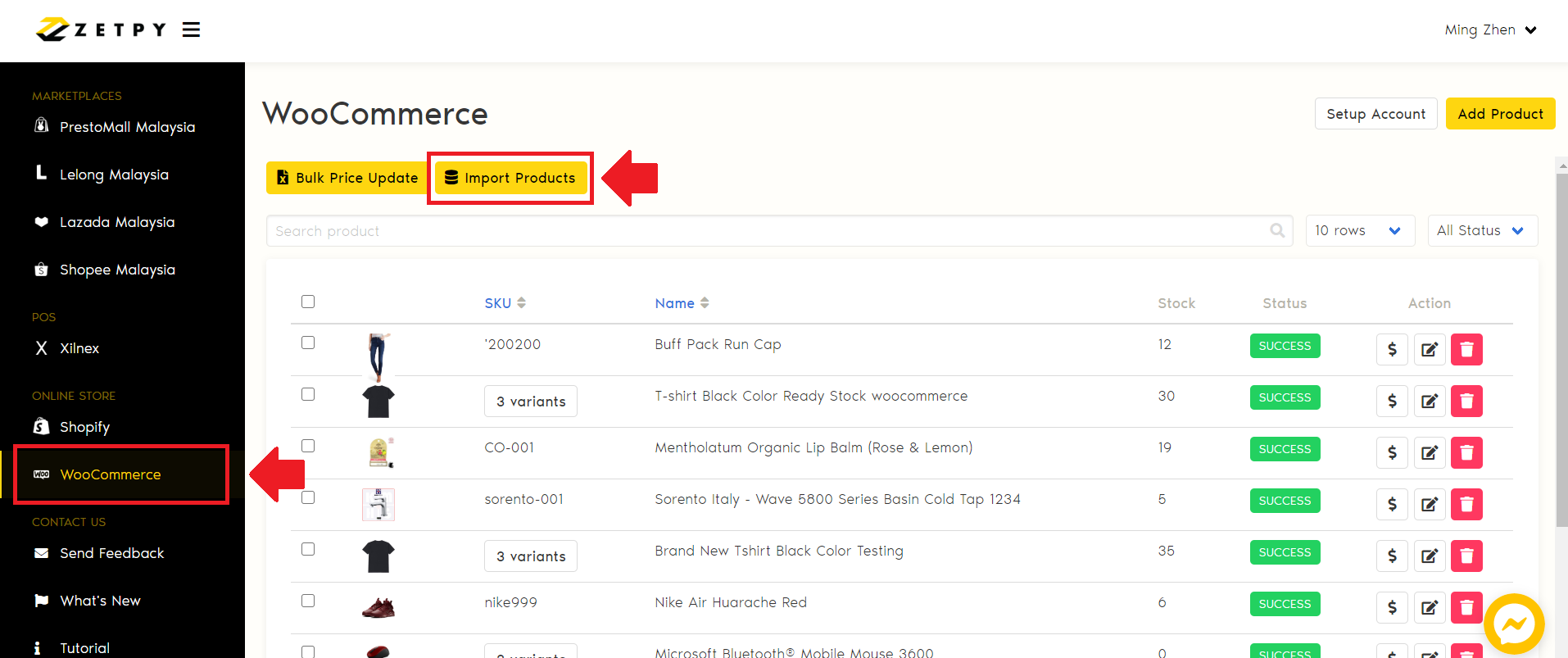Tick the select-all checkbox in table header
This screenshot has height=658, width=1568.
[308, 302]
